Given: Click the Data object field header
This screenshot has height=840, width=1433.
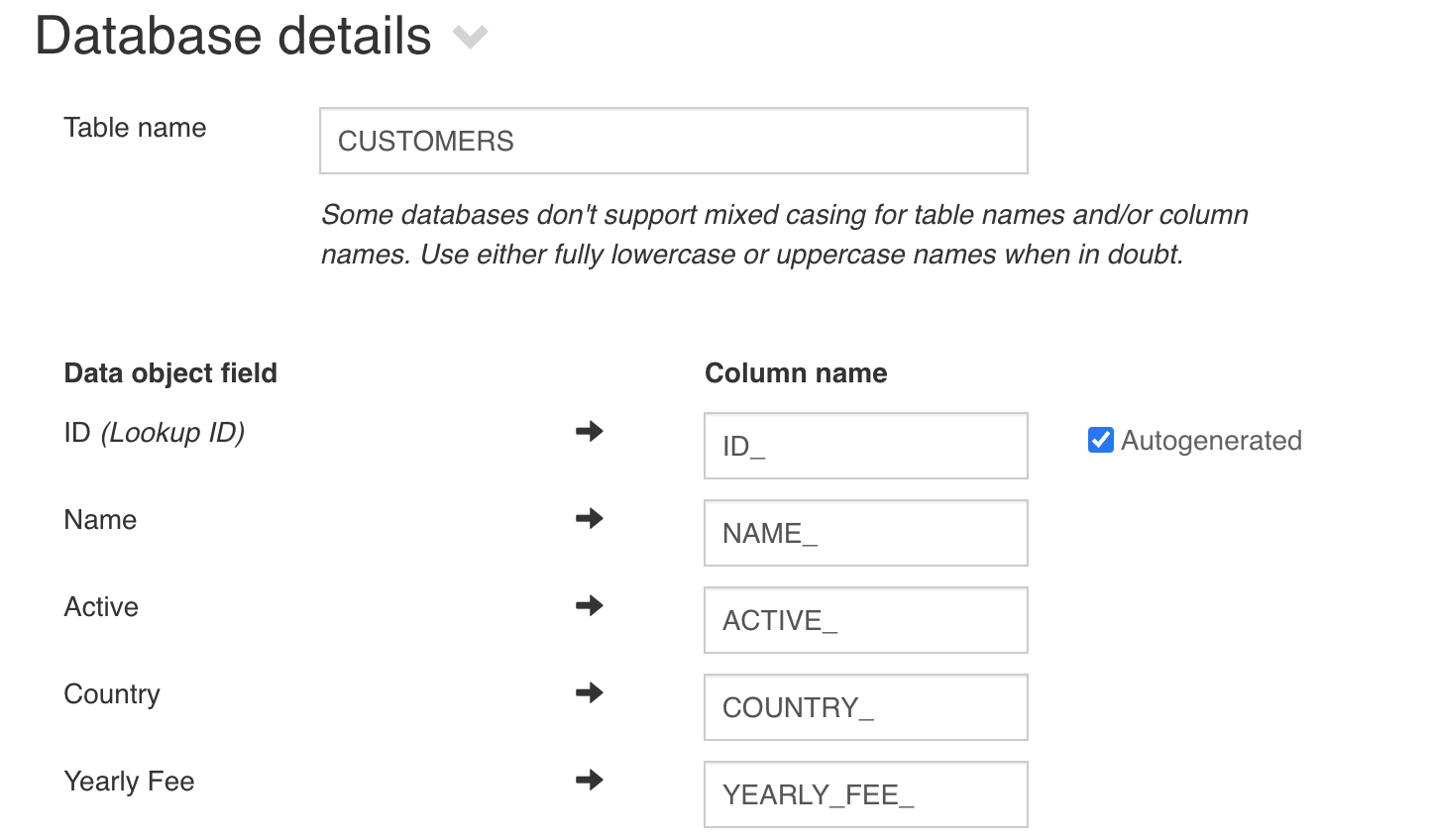Looking at the screenshot, I should pos(170,373).
